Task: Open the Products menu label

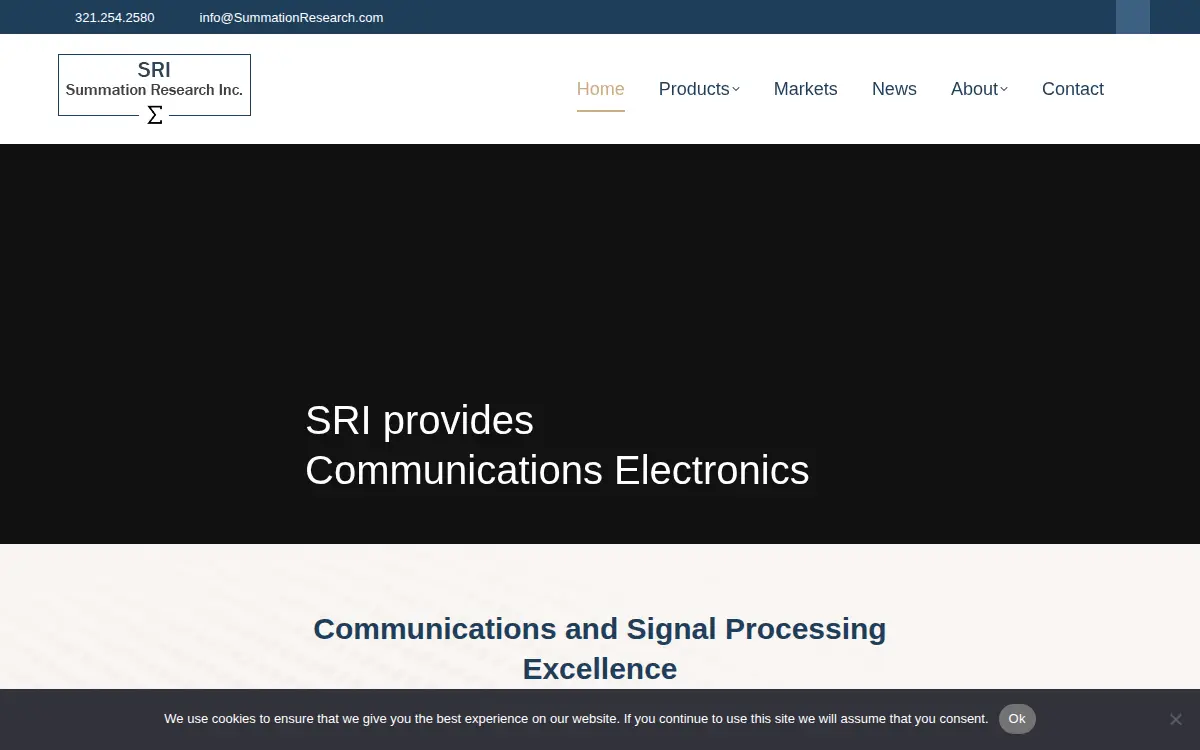Action: pyautogui.click(x=694, y=89)
